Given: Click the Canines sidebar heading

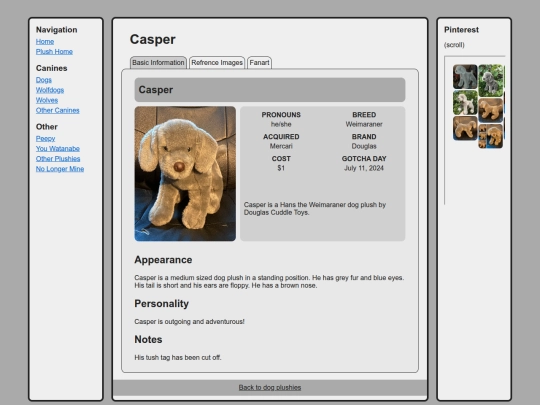Looking at the screenshot, I should [52, 68].
